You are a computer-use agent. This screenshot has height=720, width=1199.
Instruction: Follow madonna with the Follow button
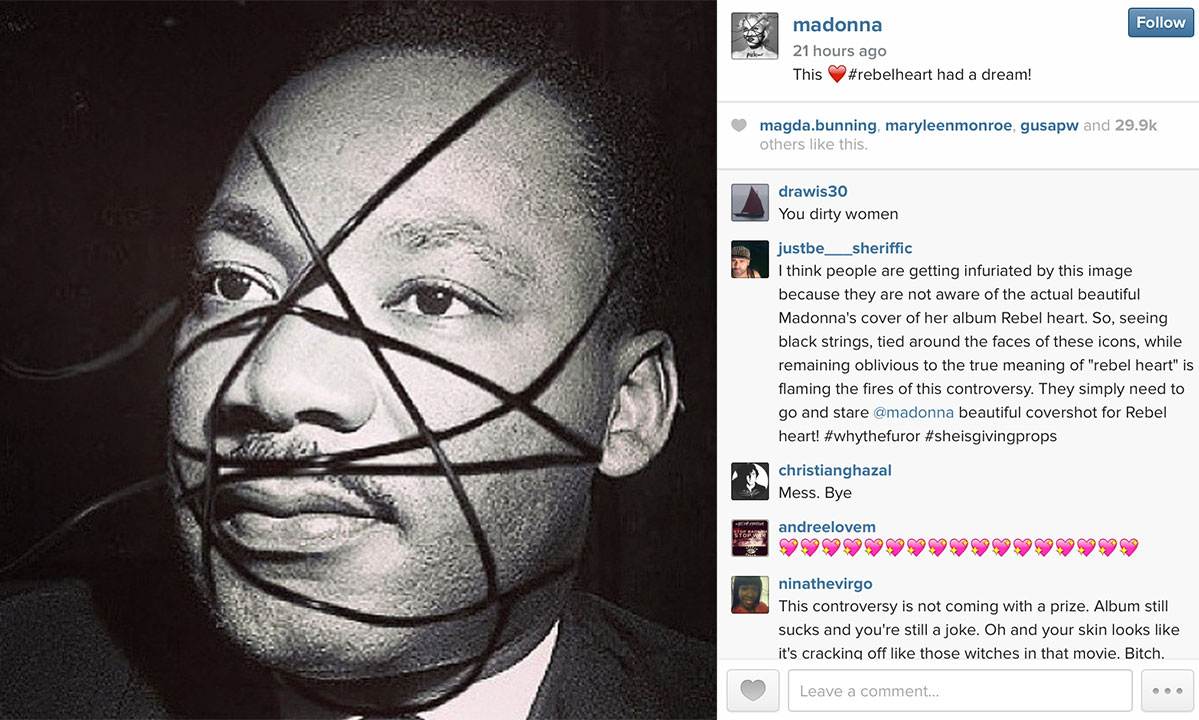(1160, 23)
